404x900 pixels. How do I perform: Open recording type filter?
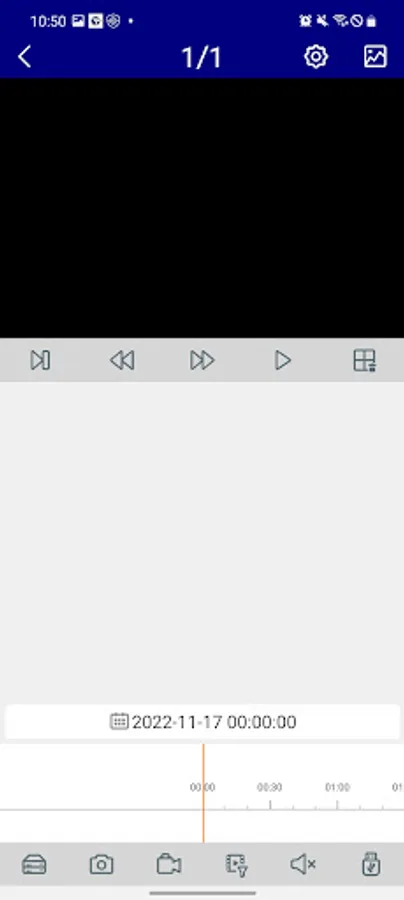[236, 864]
